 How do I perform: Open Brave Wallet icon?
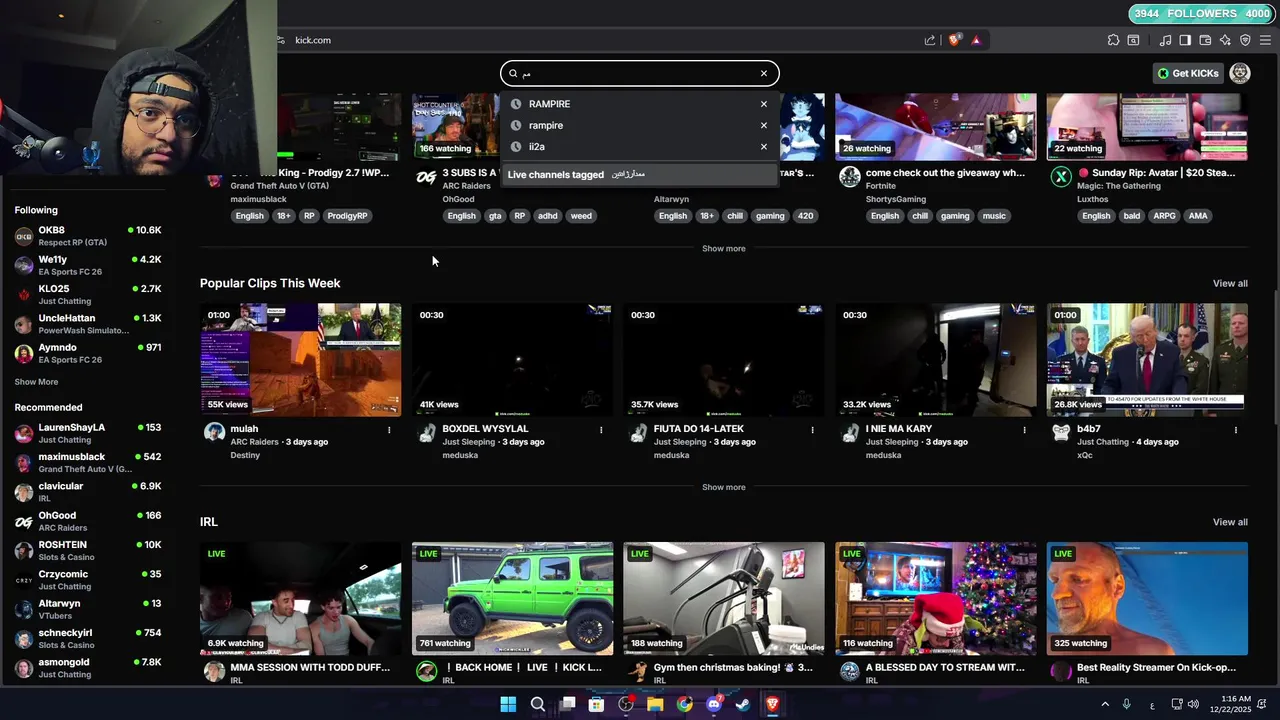click(x=1205, y=40)
